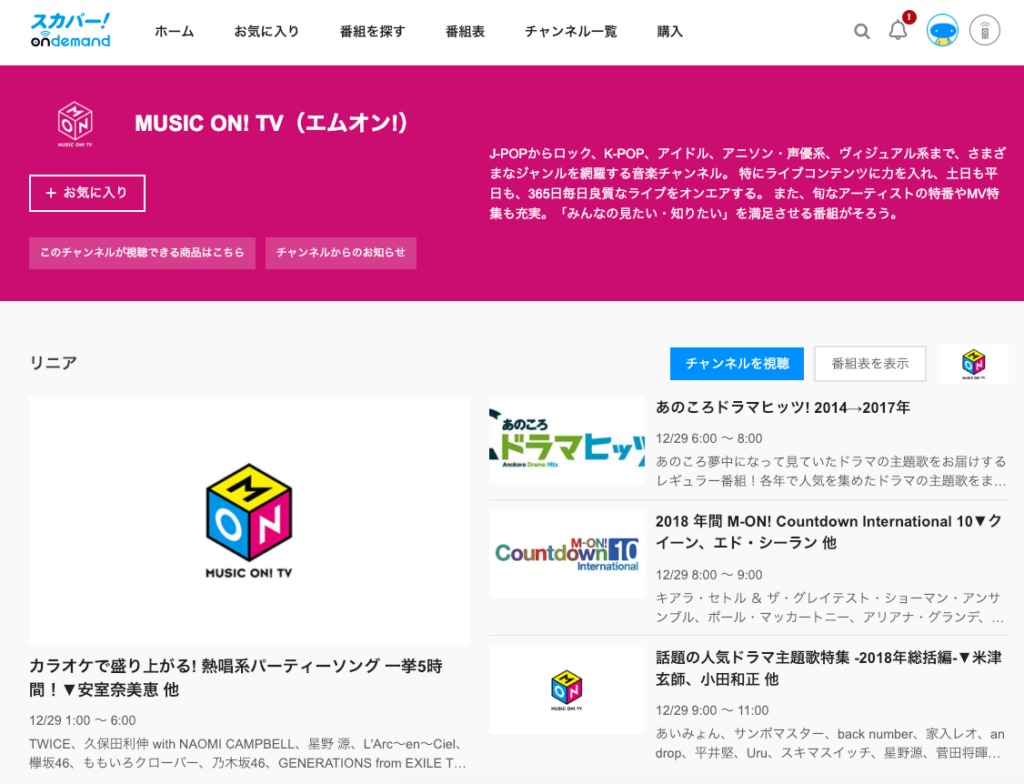Go to ホーム in the navigation
This screenshot has width=1024, height=784.
click(174, 31)
